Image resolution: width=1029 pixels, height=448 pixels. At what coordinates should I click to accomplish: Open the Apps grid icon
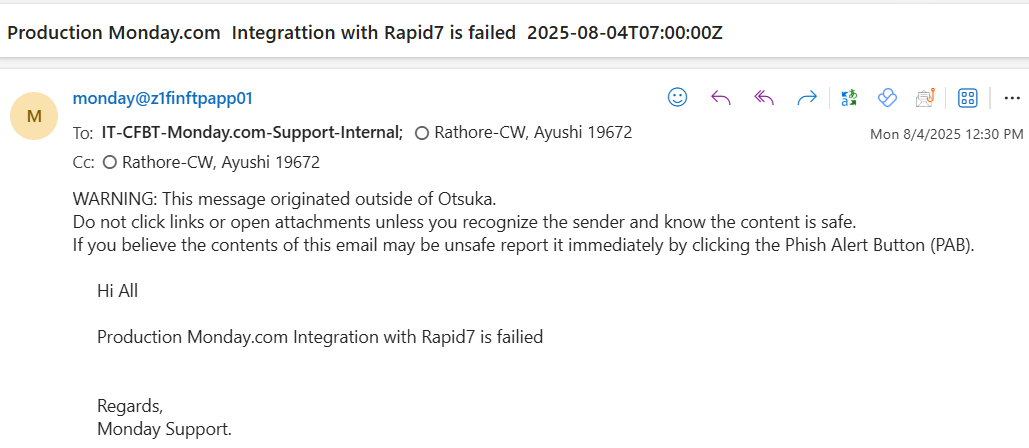coord(967,97)
